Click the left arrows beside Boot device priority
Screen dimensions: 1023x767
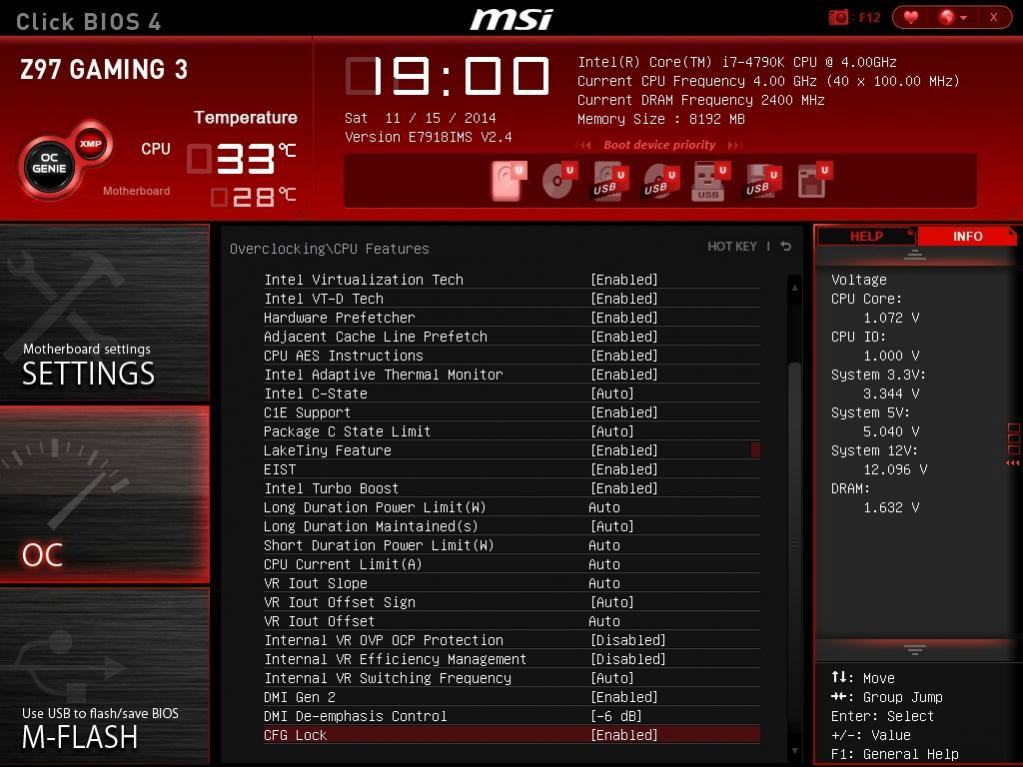(584, 145)
